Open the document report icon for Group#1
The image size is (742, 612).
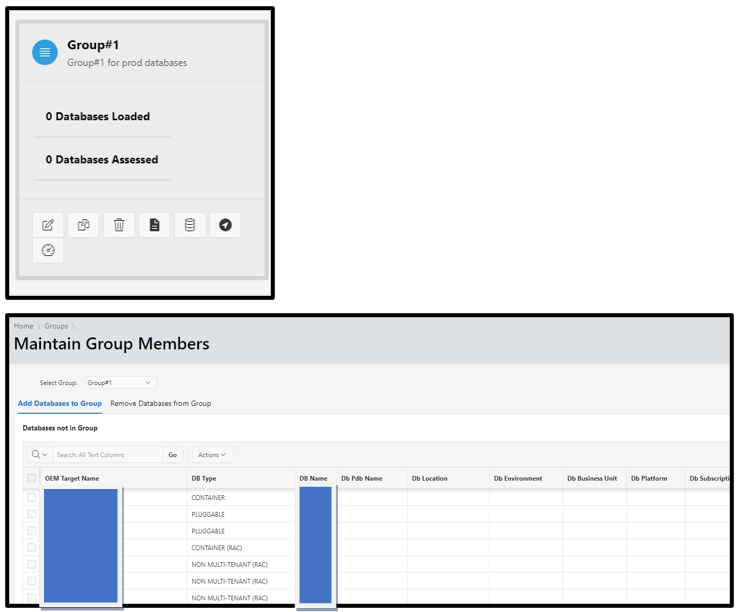pos(154,225)
